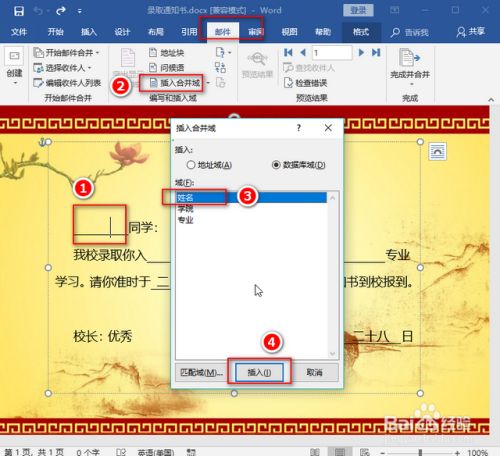Click the Save icon in title bar
The image size is (500, 456).
(19, 11)
